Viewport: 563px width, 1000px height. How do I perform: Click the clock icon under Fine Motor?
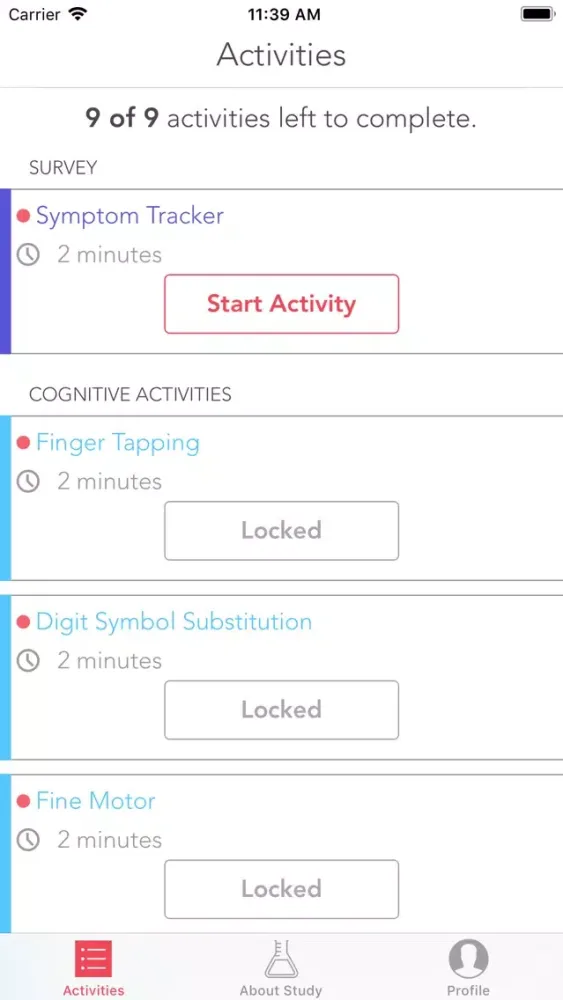click(28, 840)
